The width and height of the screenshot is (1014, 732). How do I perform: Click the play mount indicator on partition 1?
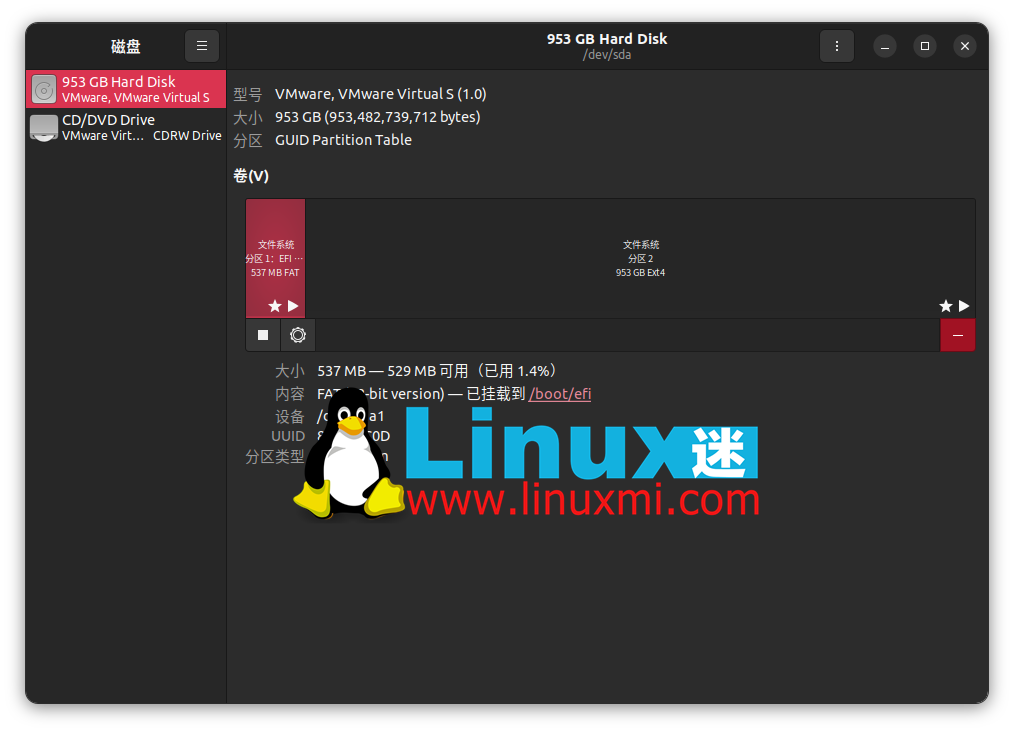290,306
